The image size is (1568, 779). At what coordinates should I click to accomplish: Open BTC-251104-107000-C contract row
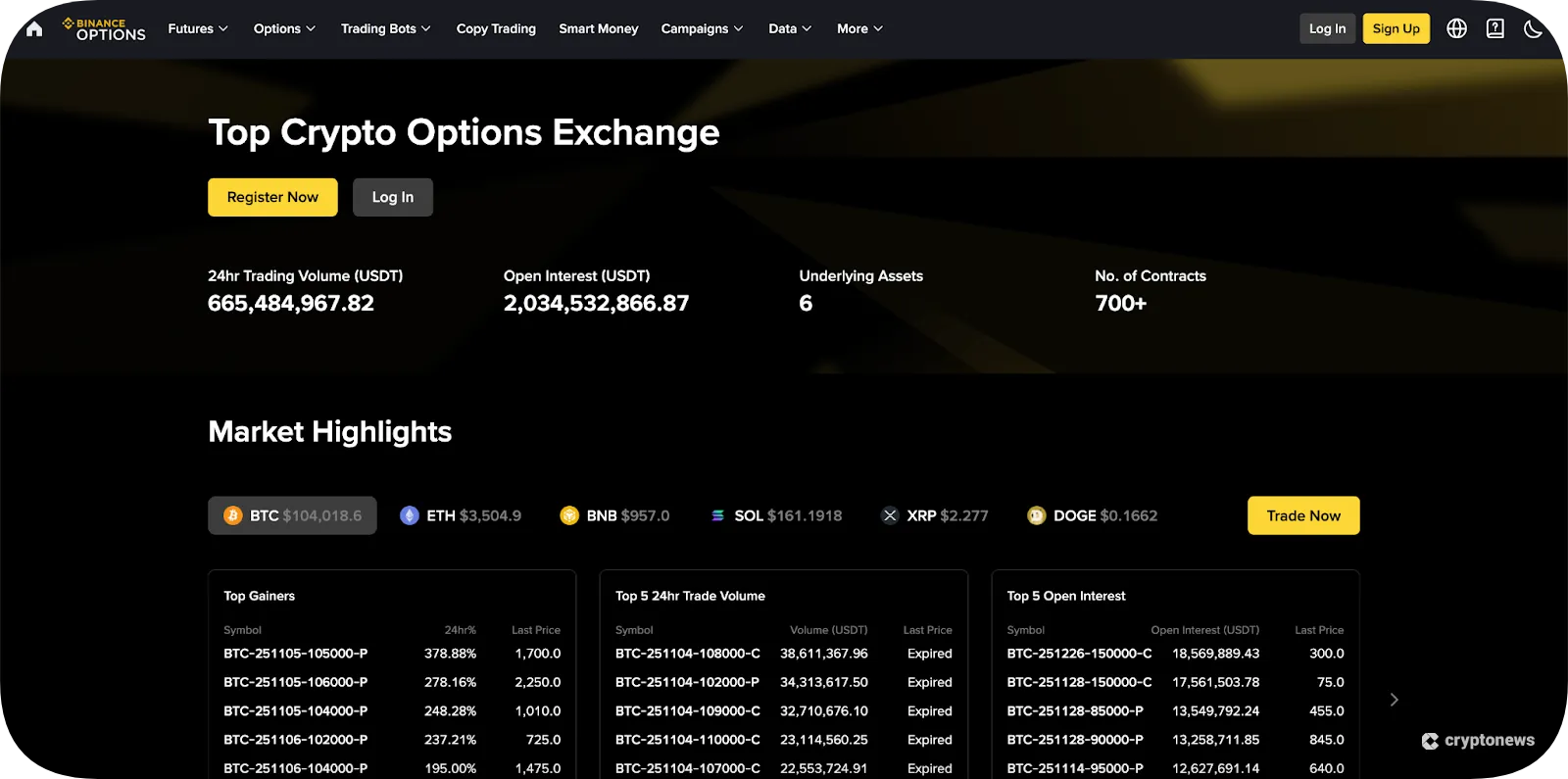pyautogui.click(x=784, y=768)
